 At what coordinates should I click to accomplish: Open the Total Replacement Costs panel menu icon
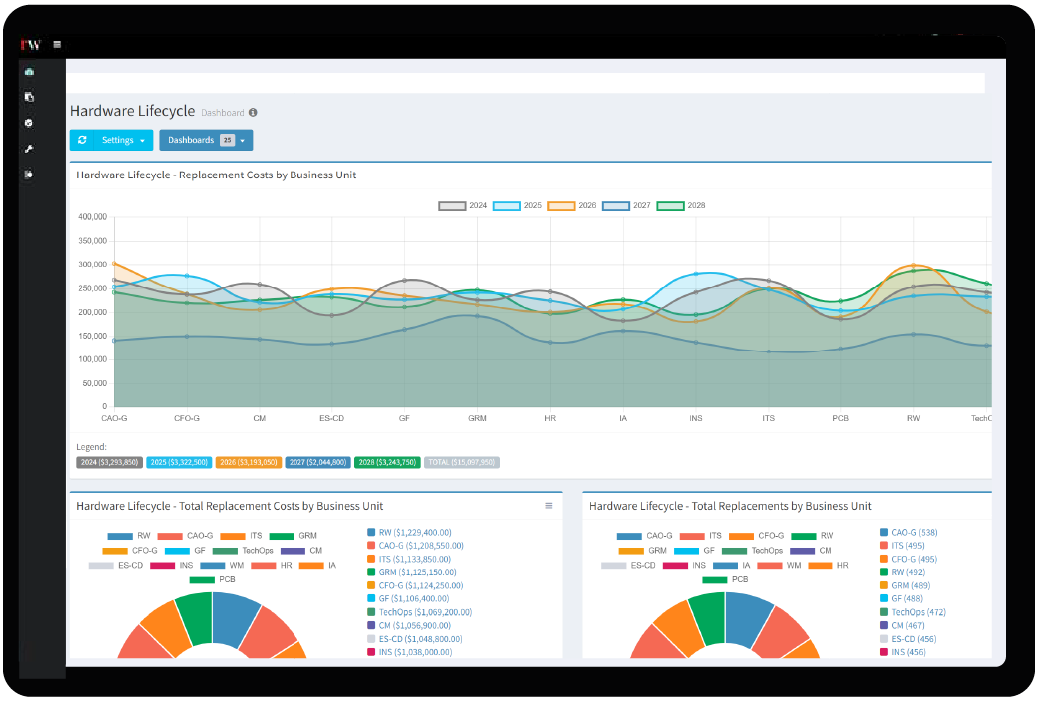pos(548,506)
